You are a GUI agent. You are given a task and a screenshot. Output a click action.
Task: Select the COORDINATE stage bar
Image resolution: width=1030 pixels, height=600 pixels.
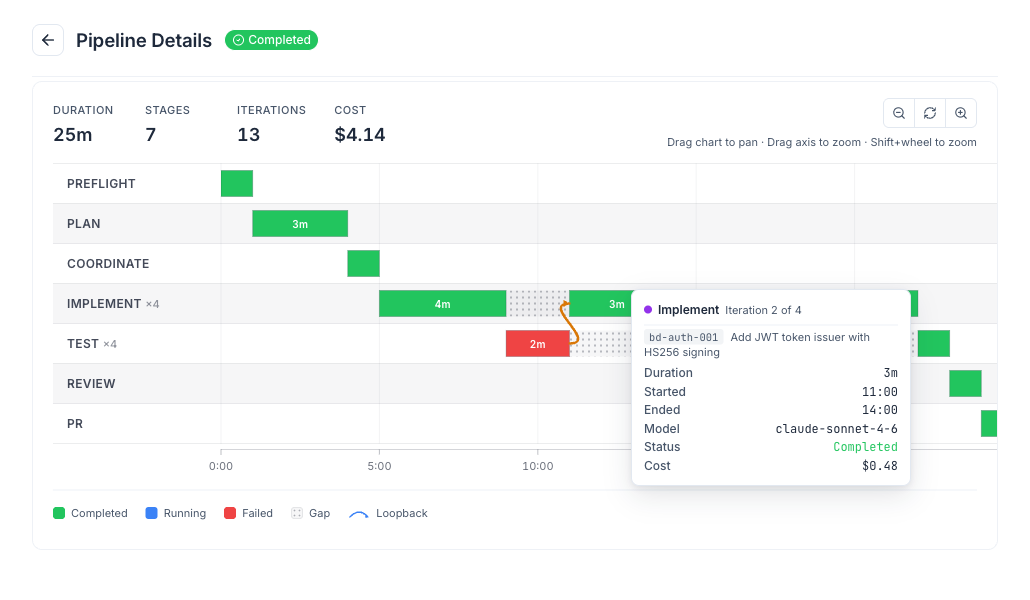click(363, 264)
